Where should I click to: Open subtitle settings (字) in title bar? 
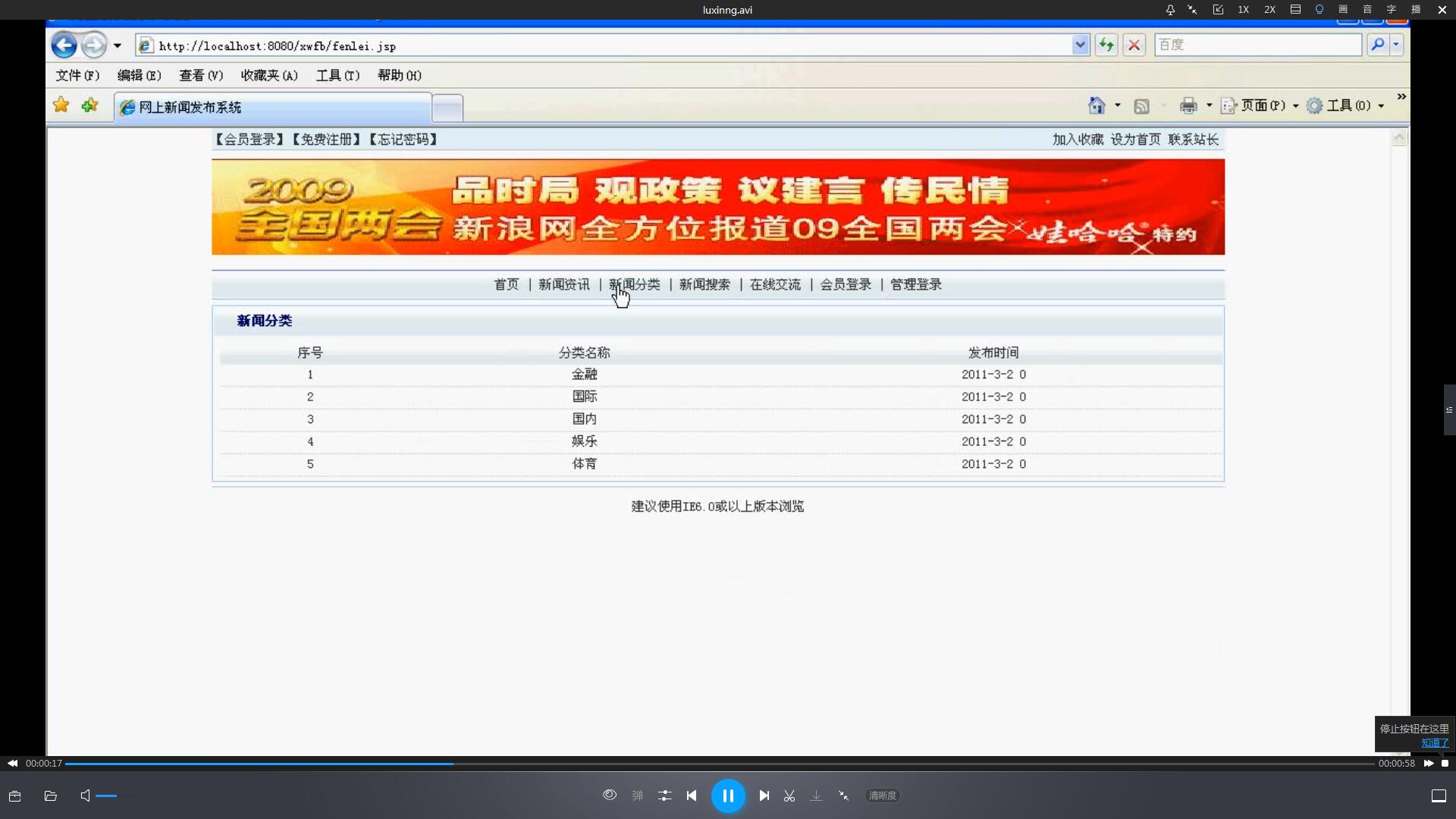pyautogui.click(x=1392, y=10)
